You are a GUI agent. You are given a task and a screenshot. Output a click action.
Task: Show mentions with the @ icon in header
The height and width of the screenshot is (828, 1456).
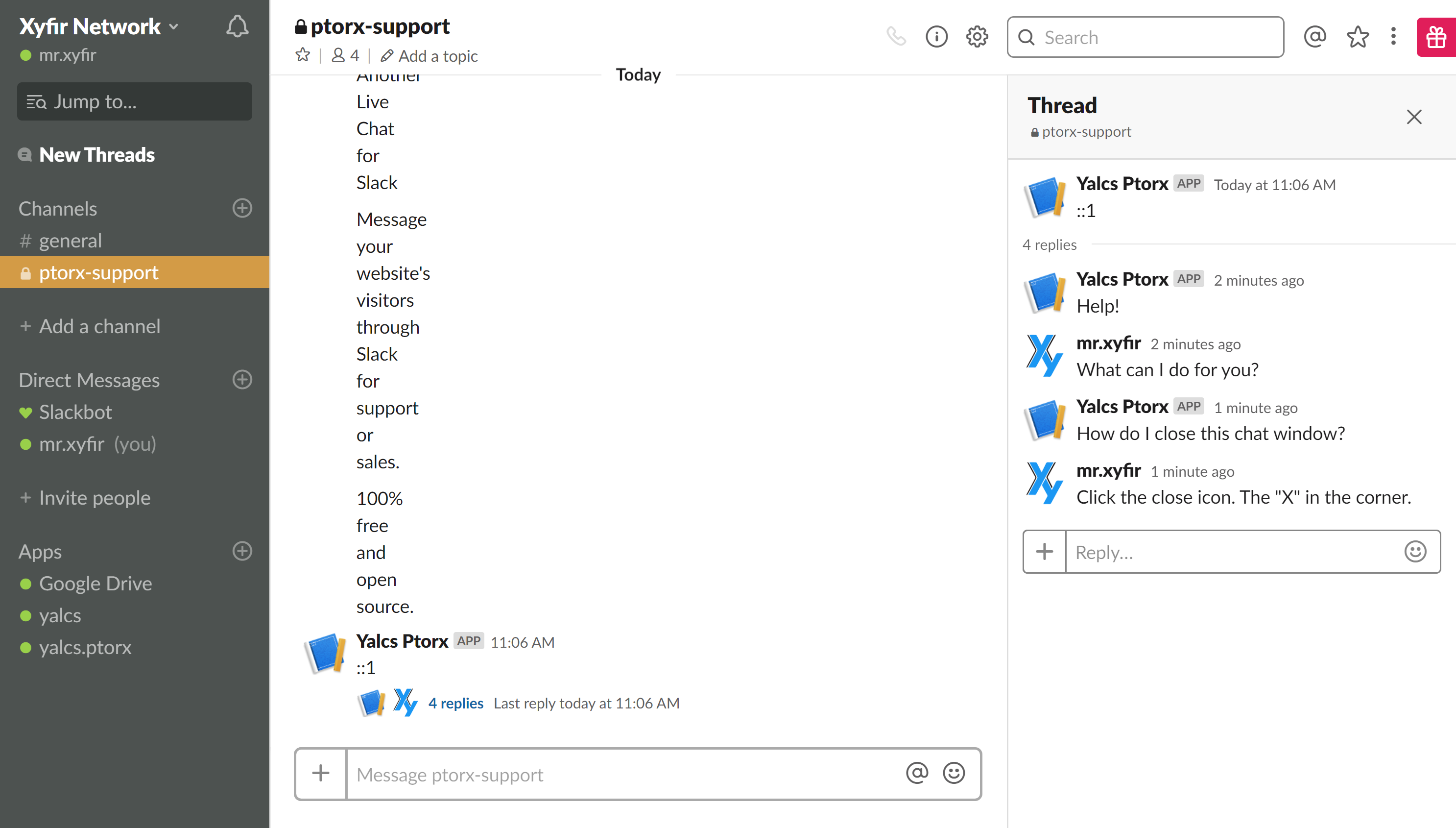point(1314,37)
